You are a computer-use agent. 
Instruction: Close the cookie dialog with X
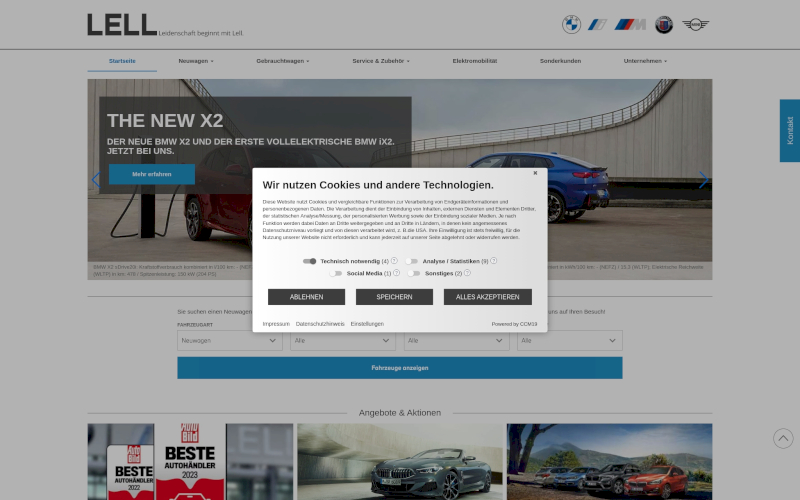point(535,173)
